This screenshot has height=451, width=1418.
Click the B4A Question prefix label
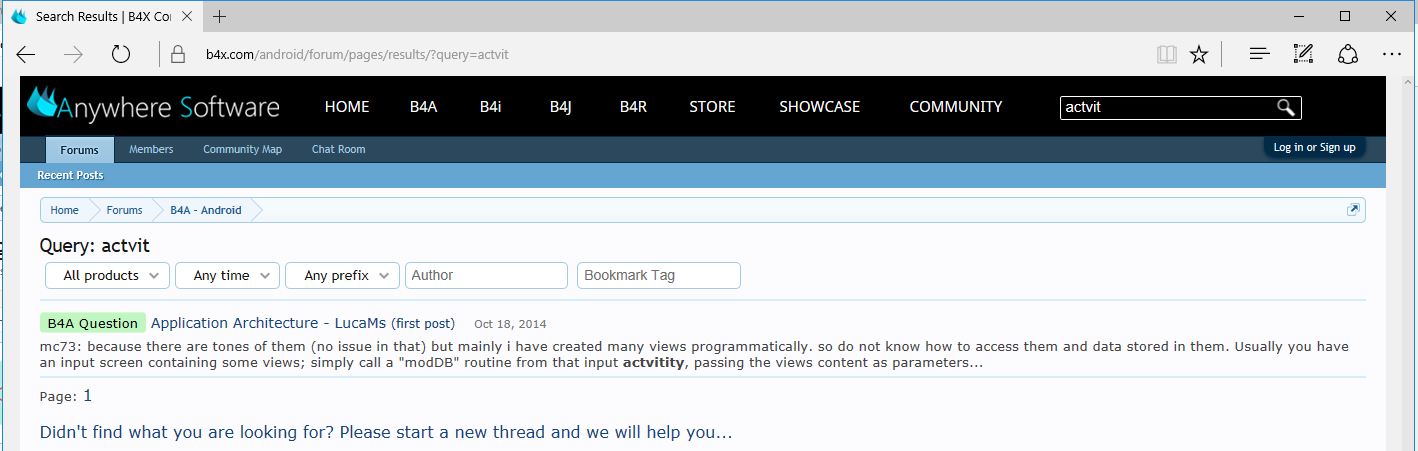[93, 323]
